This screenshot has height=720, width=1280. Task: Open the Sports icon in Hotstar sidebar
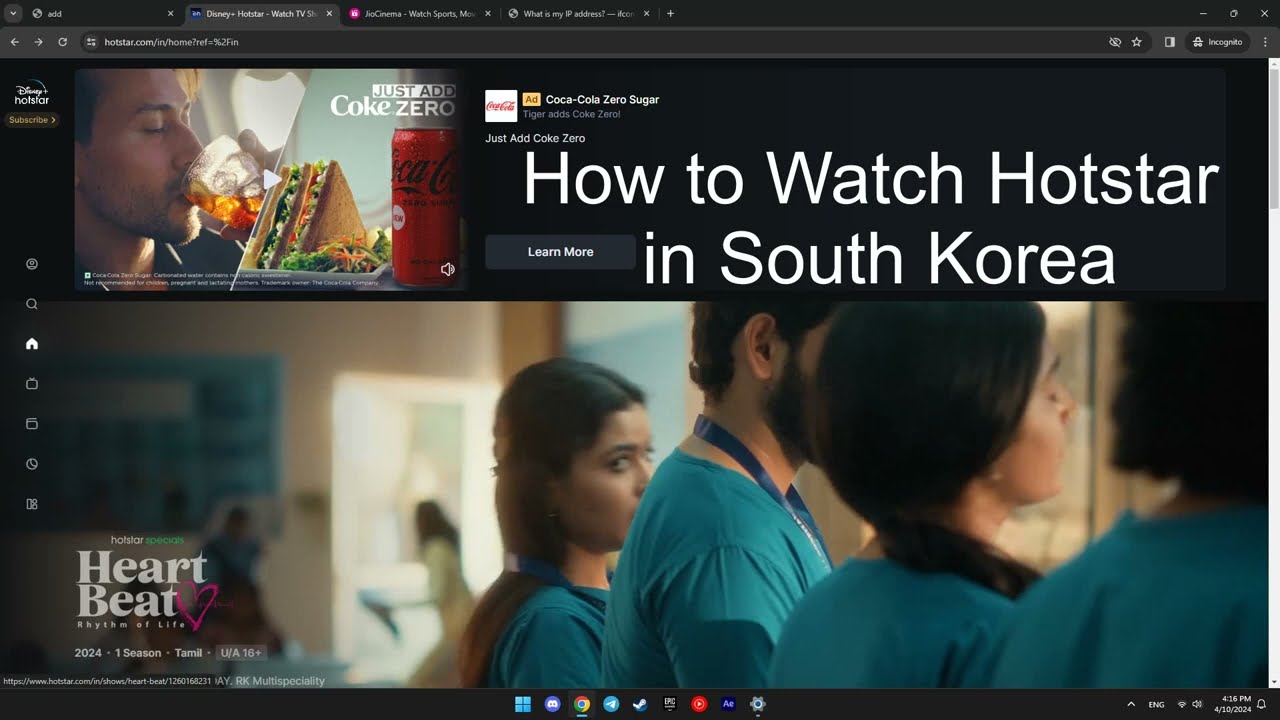32,464
